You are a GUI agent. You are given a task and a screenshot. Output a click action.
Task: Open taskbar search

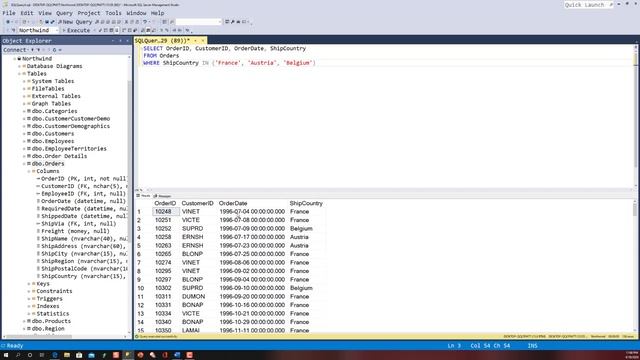click(18, 355)
